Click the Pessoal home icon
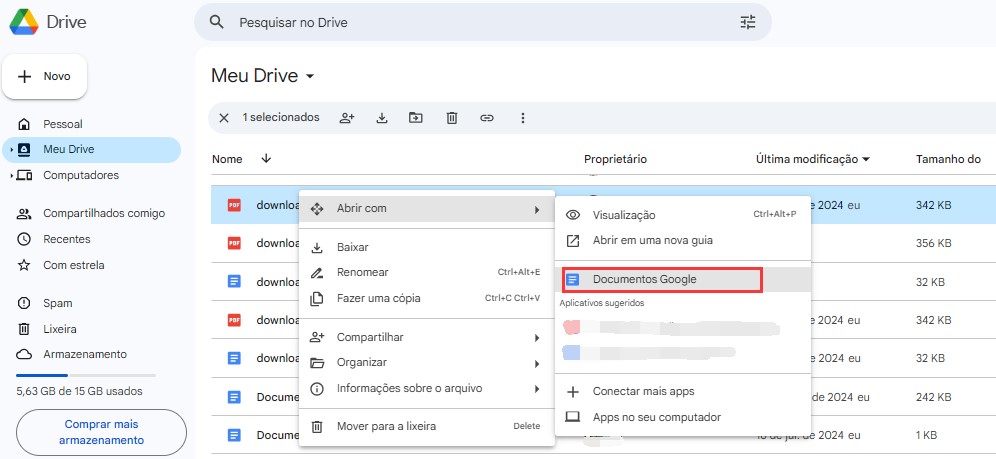This screenshot has width=996, height=459. click(24, 124)
